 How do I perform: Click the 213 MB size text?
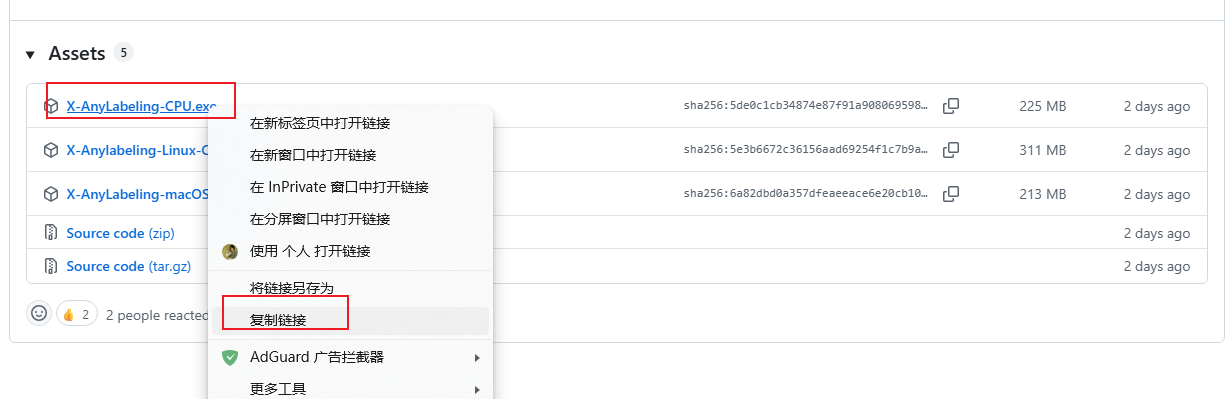pyautogui.click(x=1042, y=194)
